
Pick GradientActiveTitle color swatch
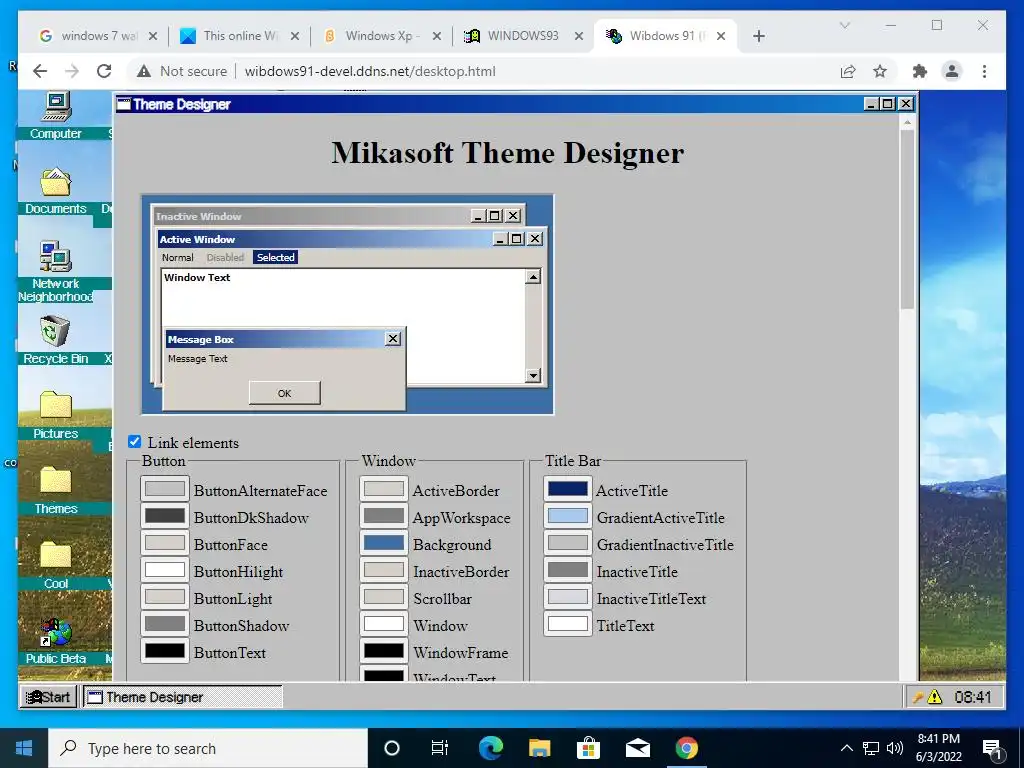click(568, 515)
